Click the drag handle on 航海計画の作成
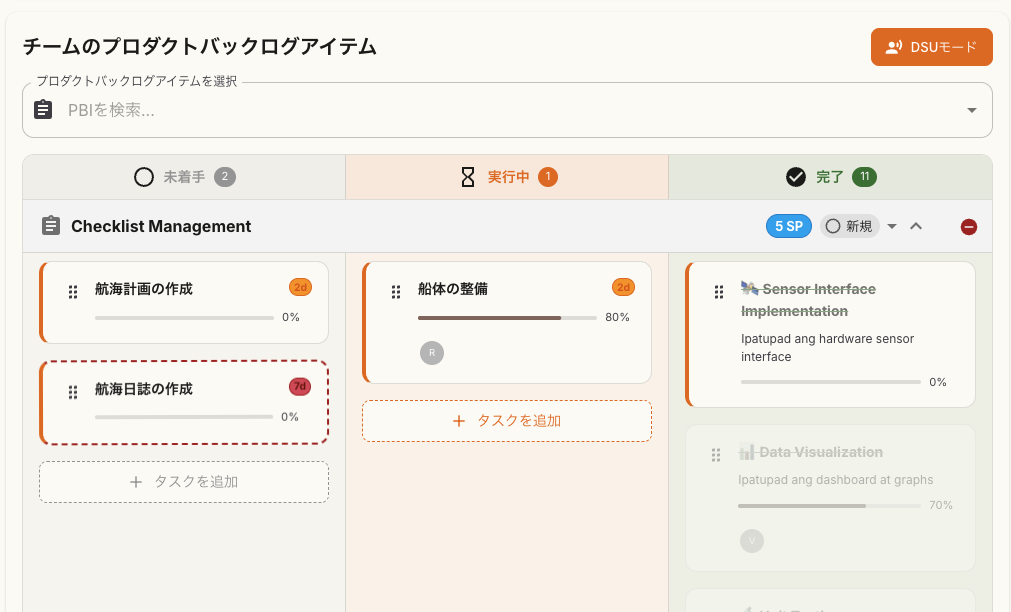 (72, 292)
